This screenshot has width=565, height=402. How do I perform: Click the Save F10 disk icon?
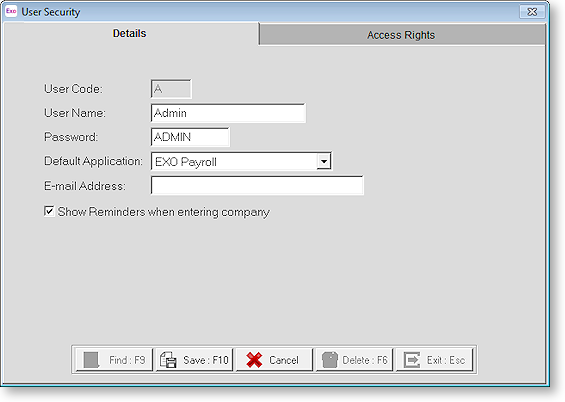[168, 360]
